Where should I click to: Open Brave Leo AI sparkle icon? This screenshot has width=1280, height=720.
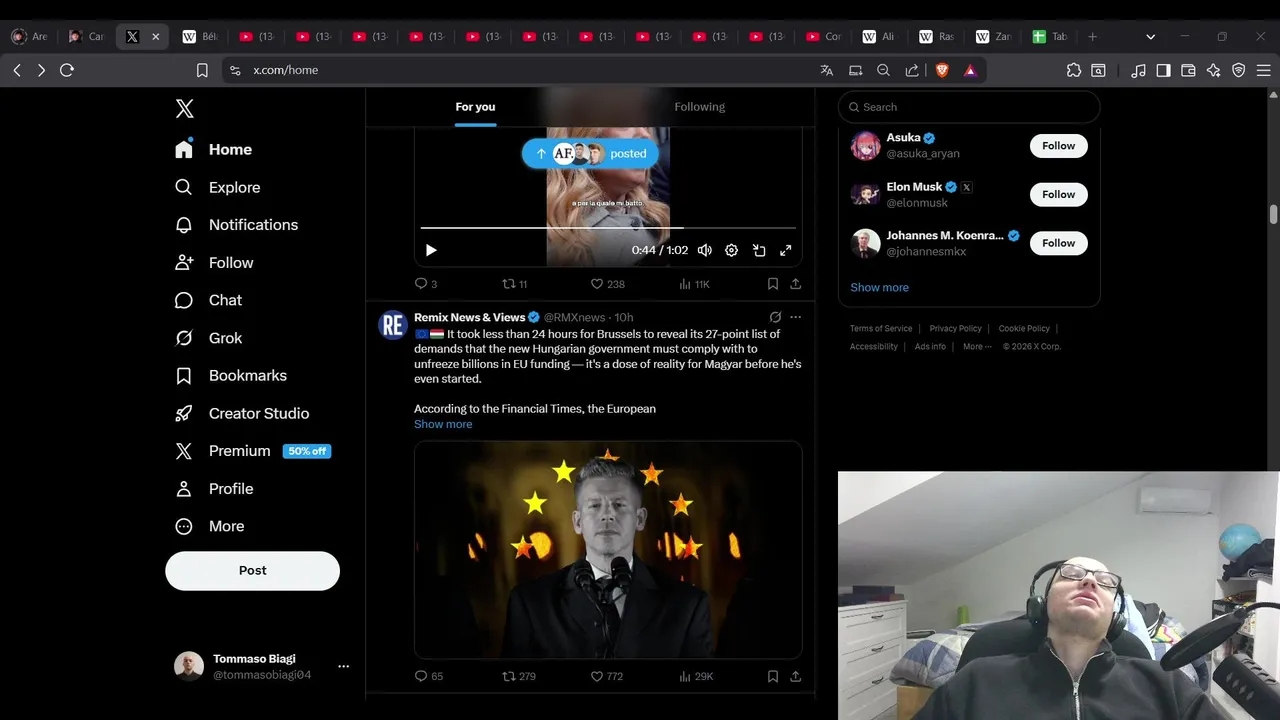click(x=1213, y=70)
